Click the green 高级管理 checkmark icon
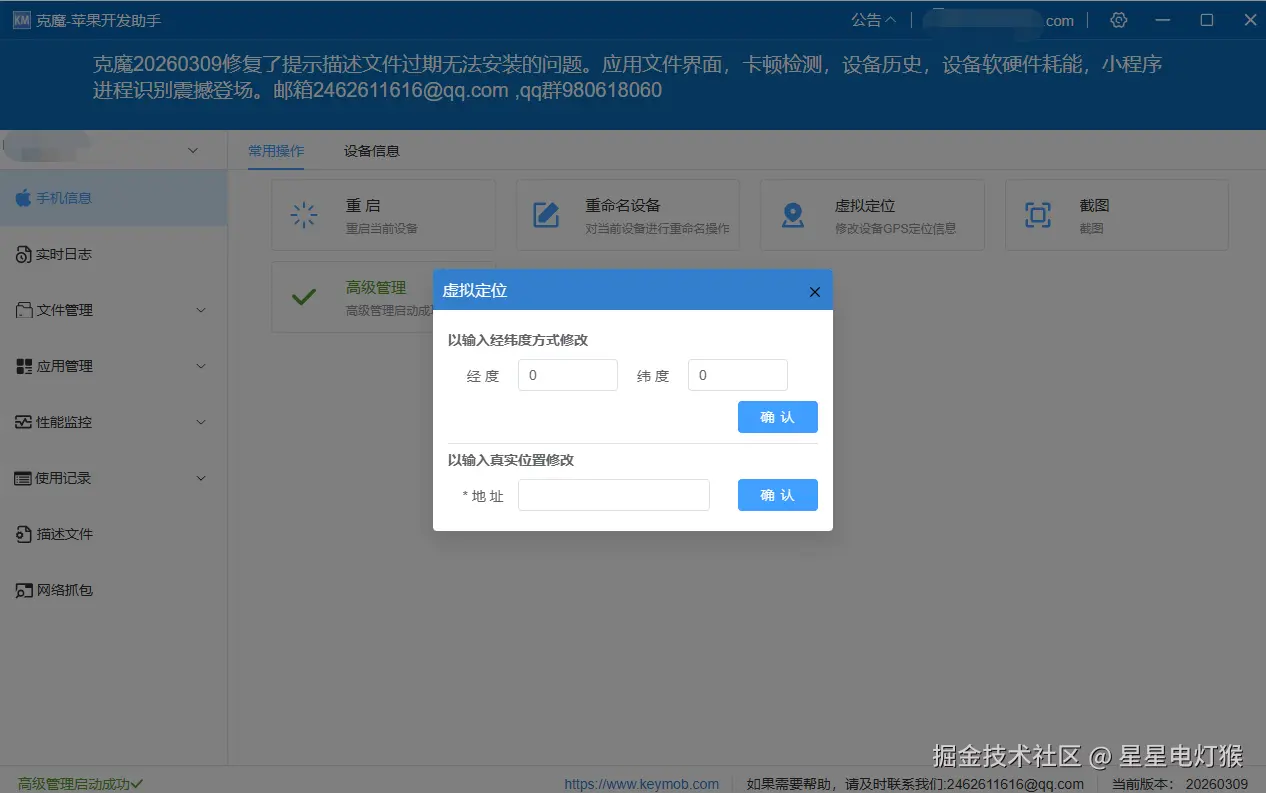 (x=303, y=296)
